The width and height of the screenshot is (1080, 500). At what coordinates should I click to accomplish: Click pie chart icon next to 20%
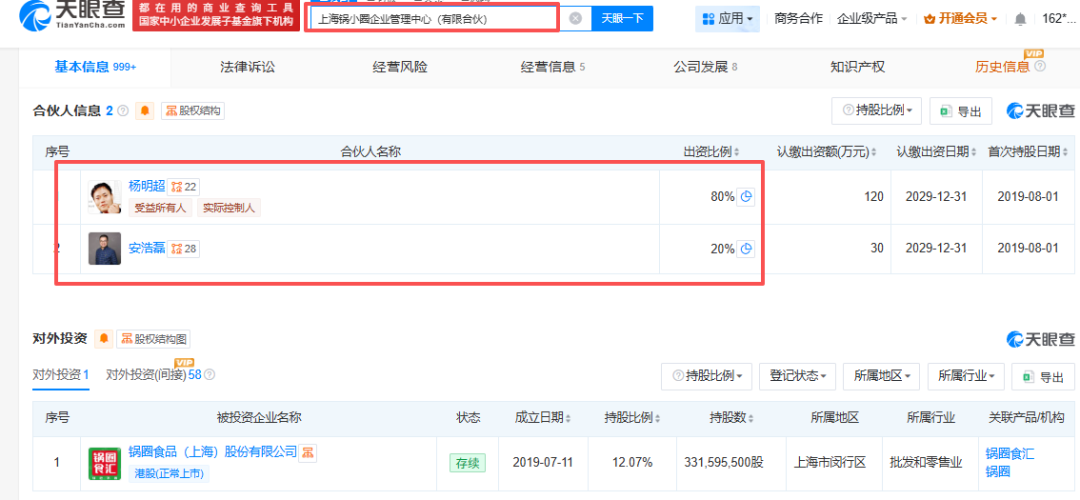(746, 249)
